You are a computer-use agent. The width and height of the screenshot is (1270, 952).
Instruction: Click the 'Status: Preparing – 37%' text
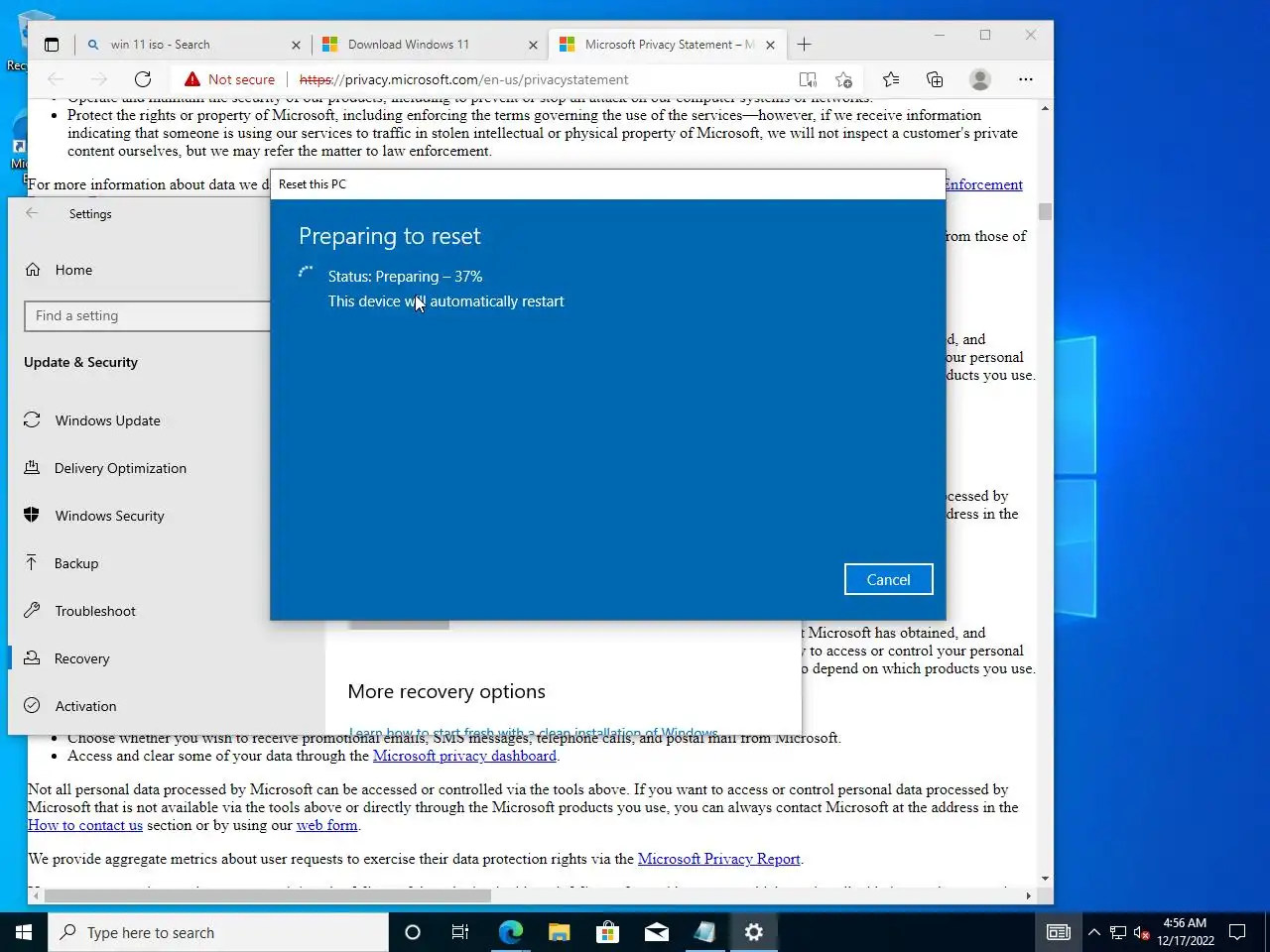tap(405, 277)
